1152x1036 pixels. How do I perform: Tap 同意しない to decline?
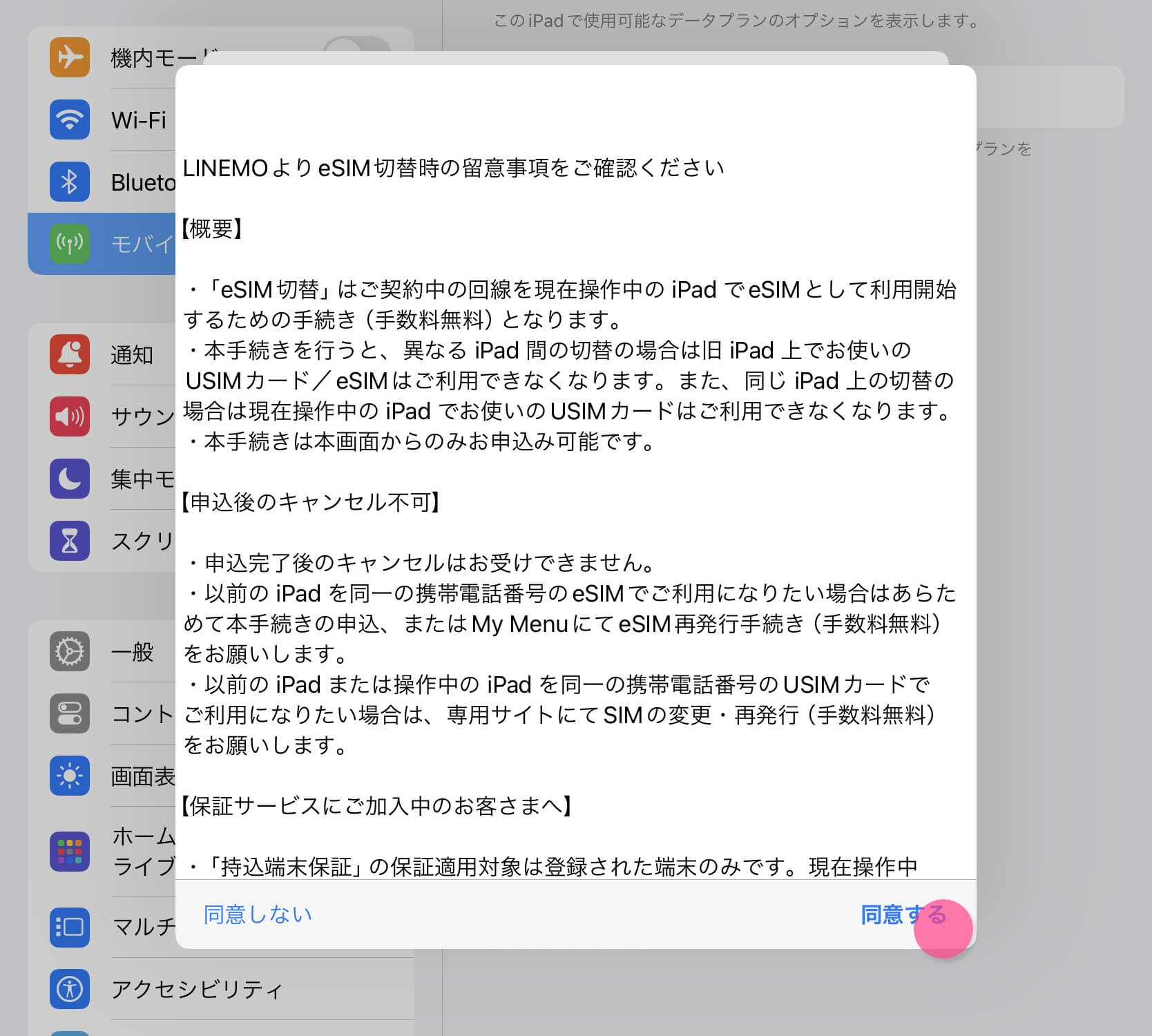258,914
